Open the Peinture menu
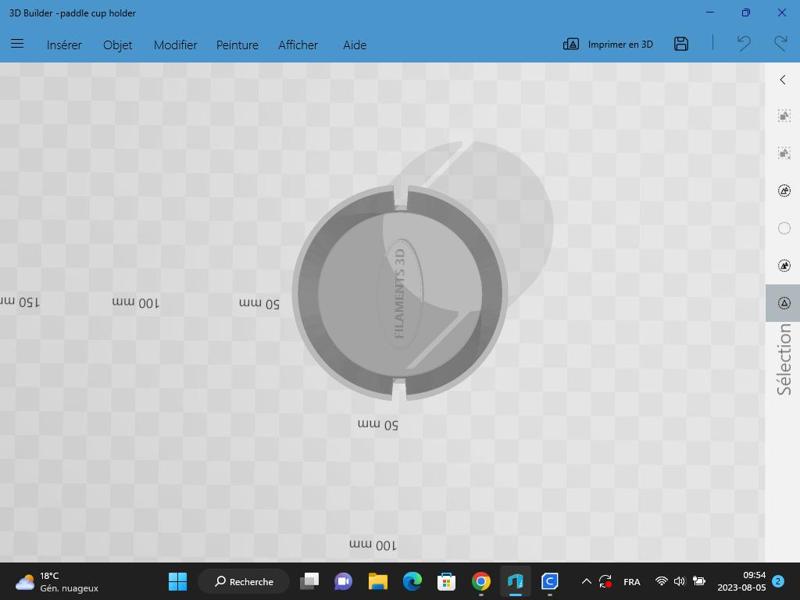 pos(237,45)
